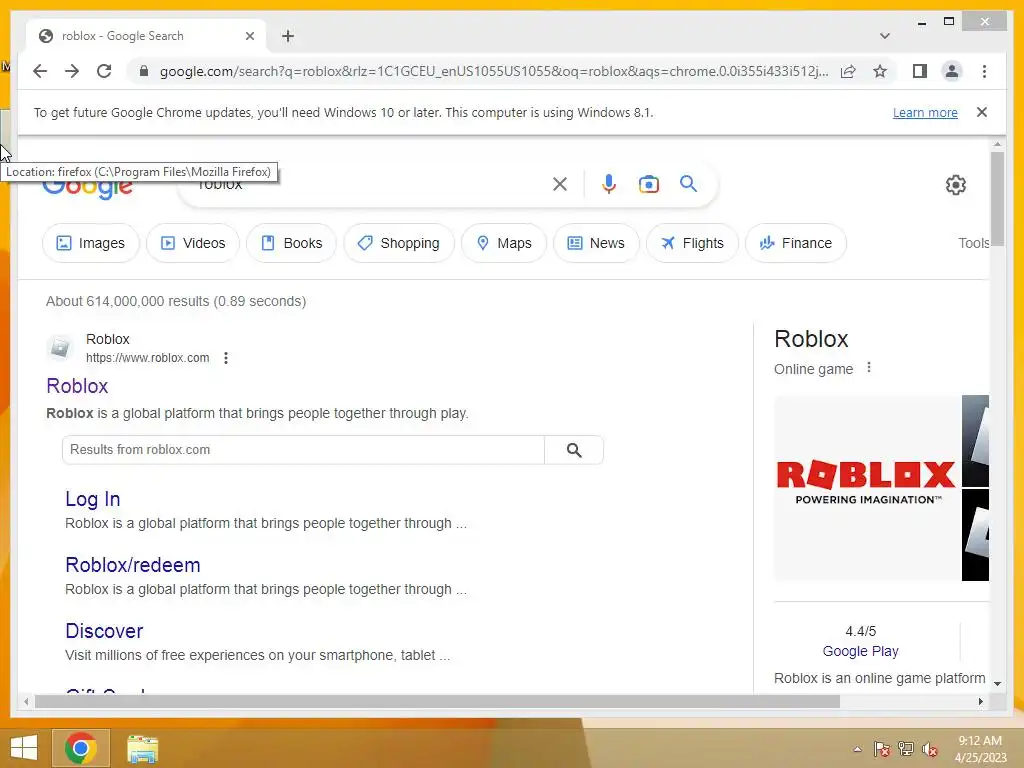This screenshot has height=768, width=1024.
Task: Open the Google Play rating link
Action: (860, 651)
